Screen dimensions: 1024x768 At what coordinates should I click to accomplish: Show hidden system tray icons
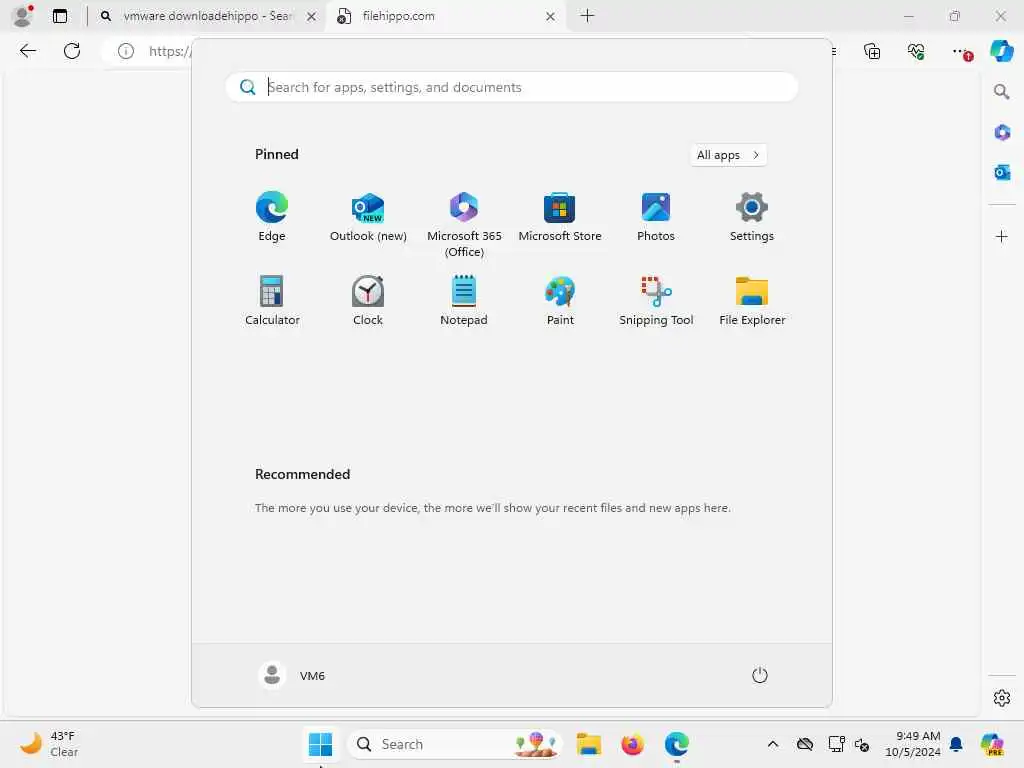[x=773, y=744]
